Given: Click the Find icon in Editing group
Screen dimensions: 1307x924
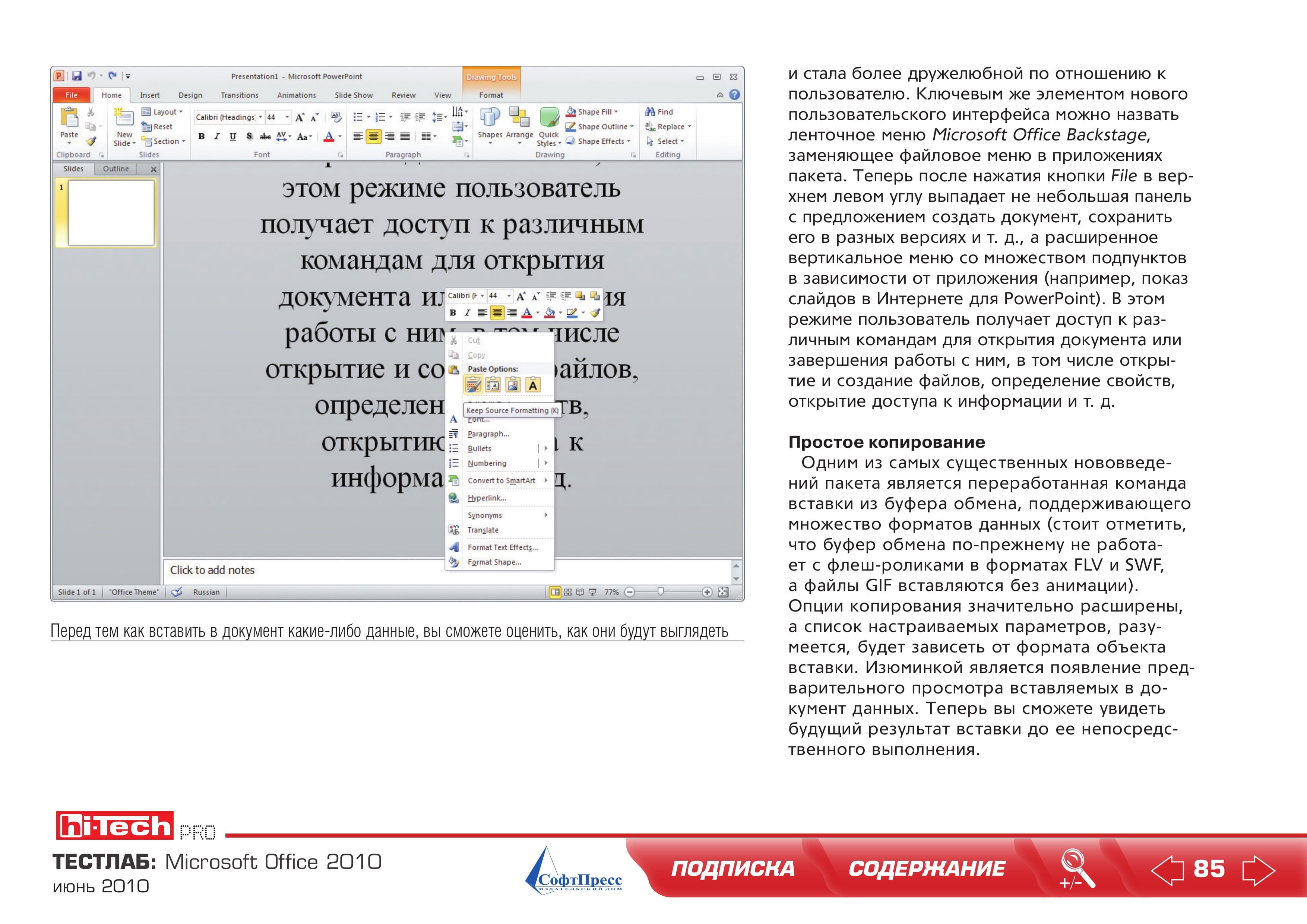Looking at the screenshot, I should pyautogui.click(x=650, y=111).
